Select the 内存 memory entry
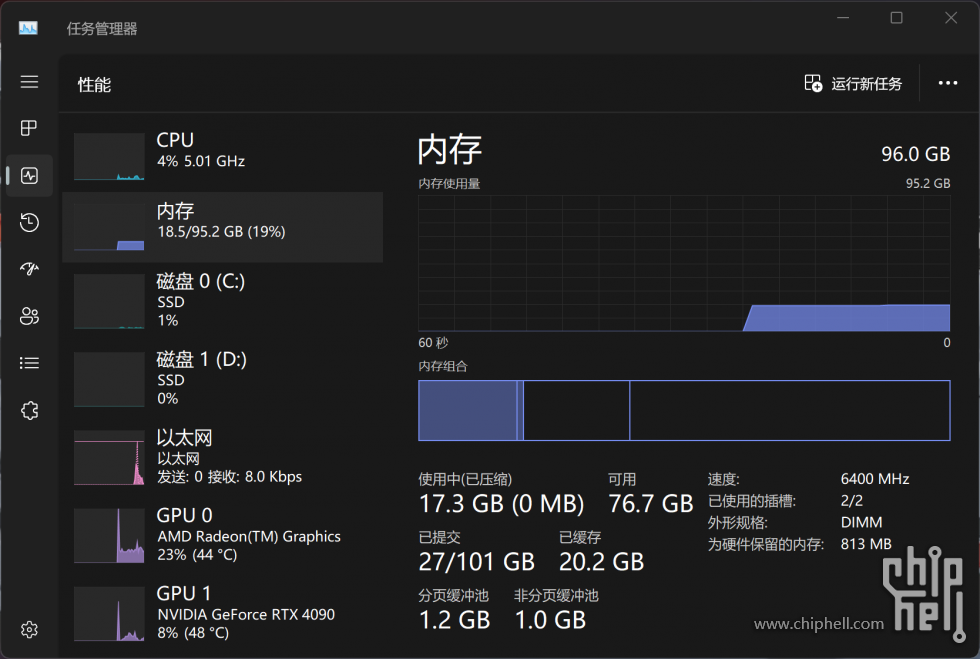Viewport: 980px width, 659px height. click(x=222, y=227)
